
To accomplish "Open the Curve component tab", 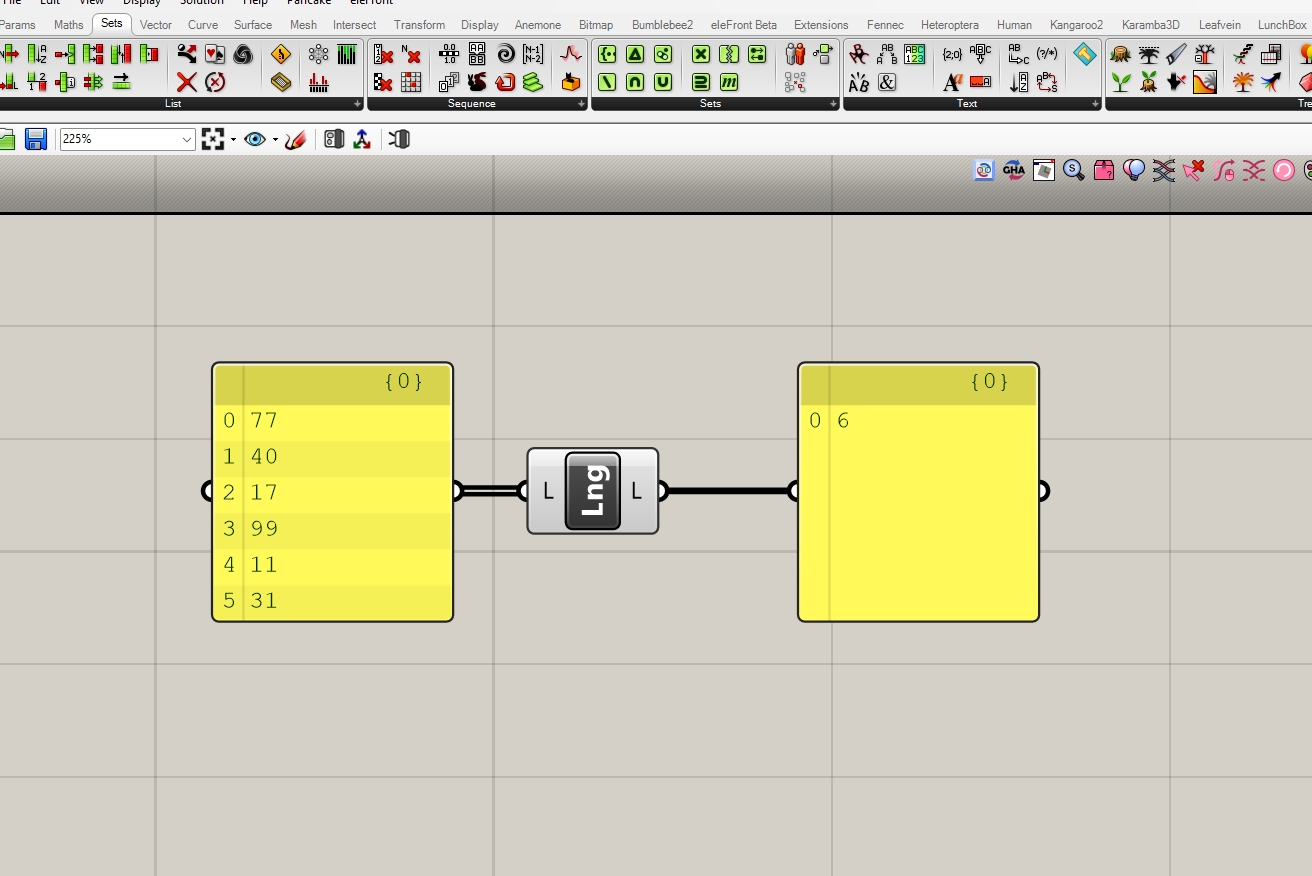I will click(203, 24).
